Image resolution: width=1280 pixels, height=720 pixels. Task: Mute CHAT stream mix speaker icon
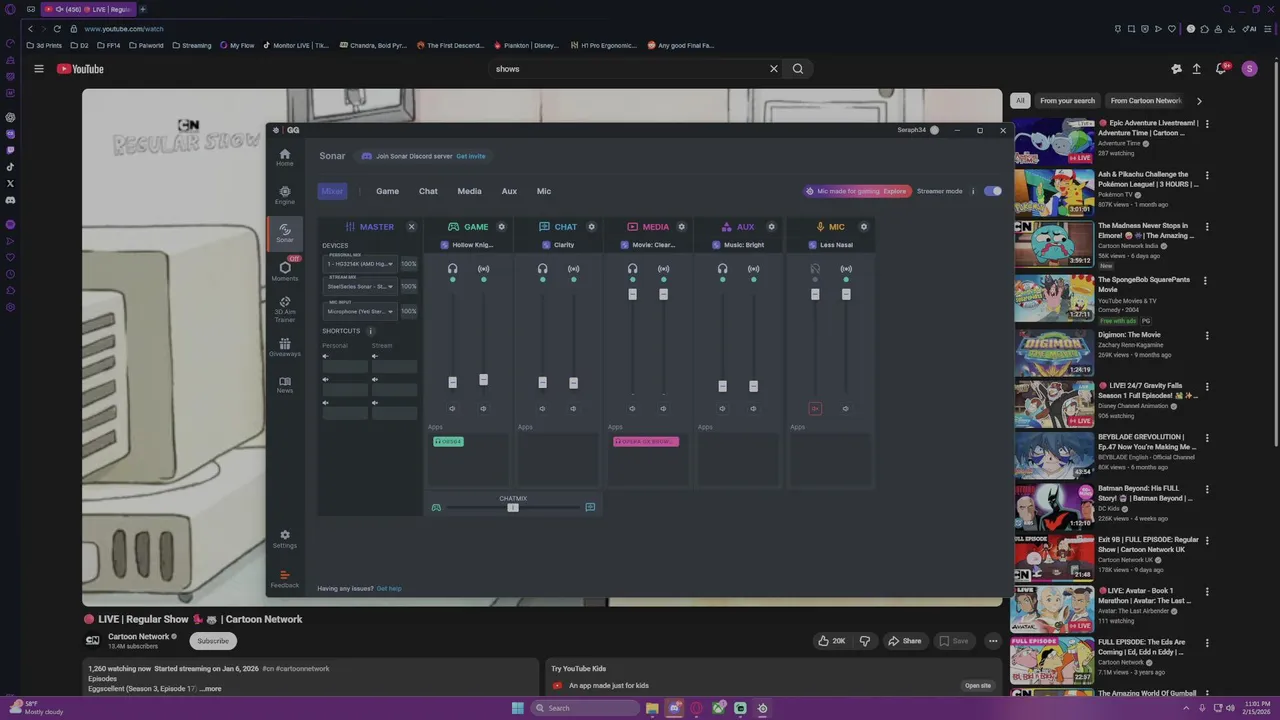573,409
